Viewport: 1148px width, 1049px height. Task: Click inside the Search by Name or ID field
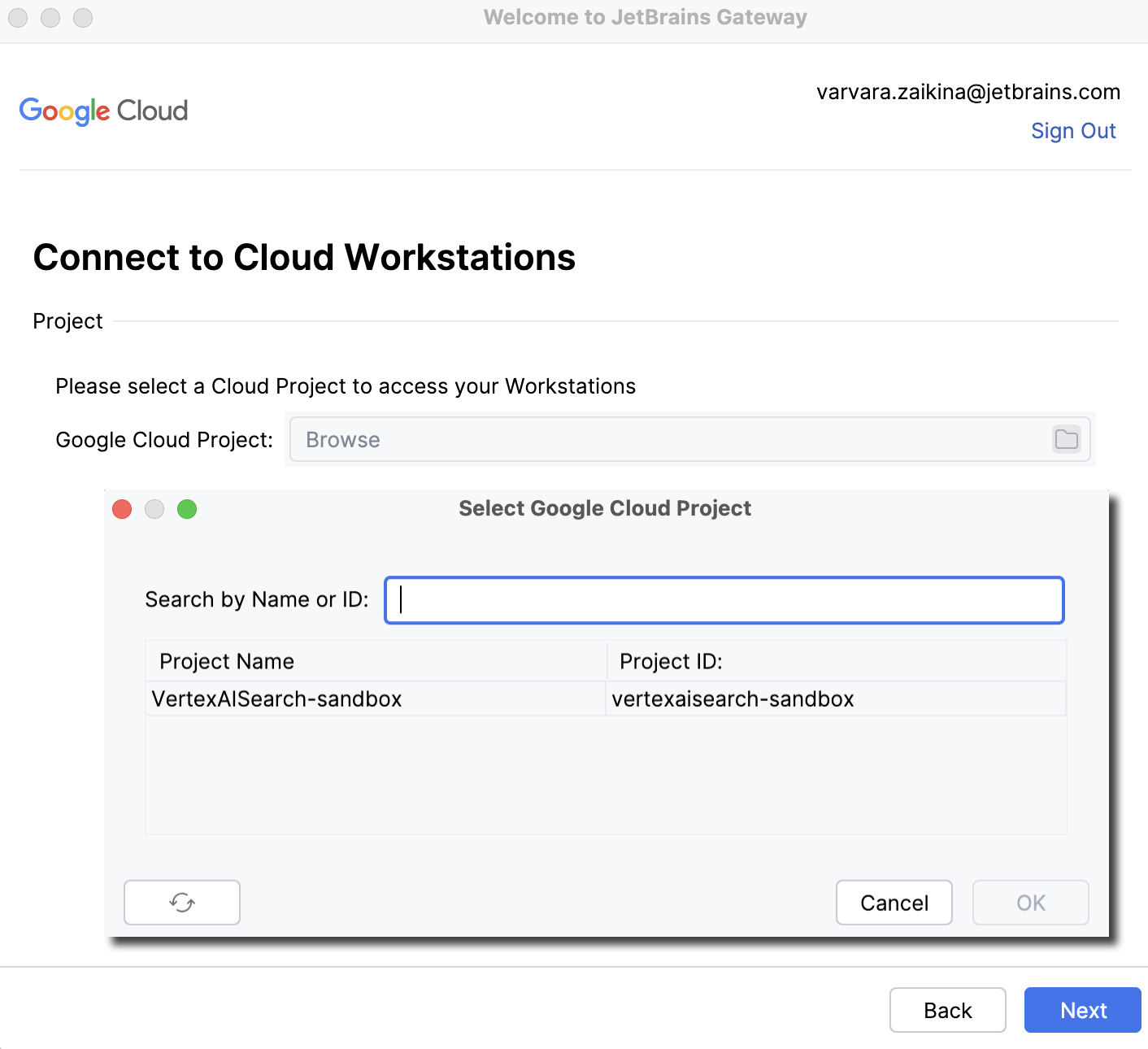click(x=724, y=600)
